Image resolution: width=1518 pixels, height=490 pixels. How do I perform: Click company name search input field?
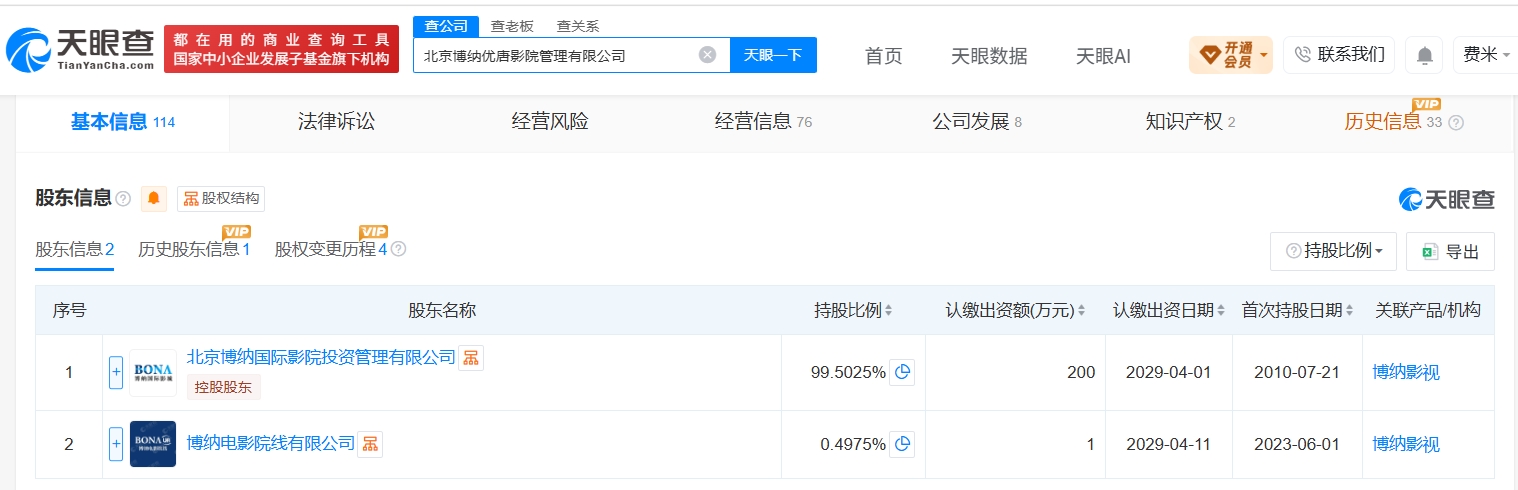pos(555,55)
